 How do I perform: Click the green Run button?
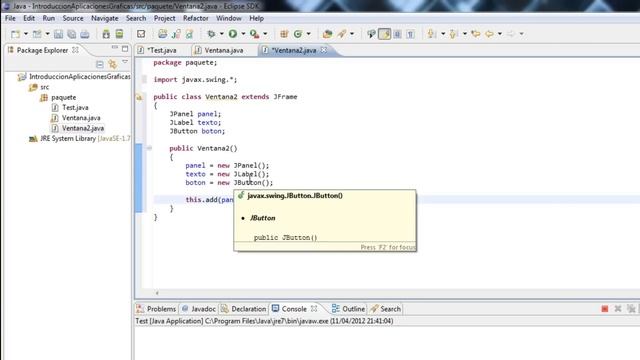tap(233, 34)
